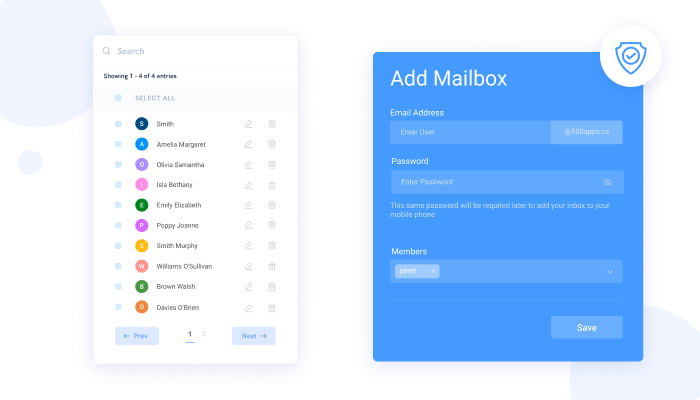Click the edit pencil icon for Smith
Viewport: 700px width, 400px height.
point(249,124)
